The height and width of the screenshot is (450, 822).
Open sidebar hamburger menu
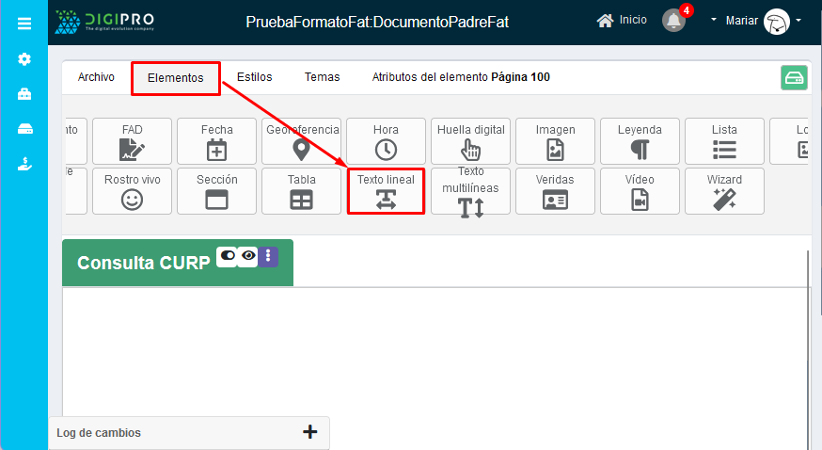(24, 23)
